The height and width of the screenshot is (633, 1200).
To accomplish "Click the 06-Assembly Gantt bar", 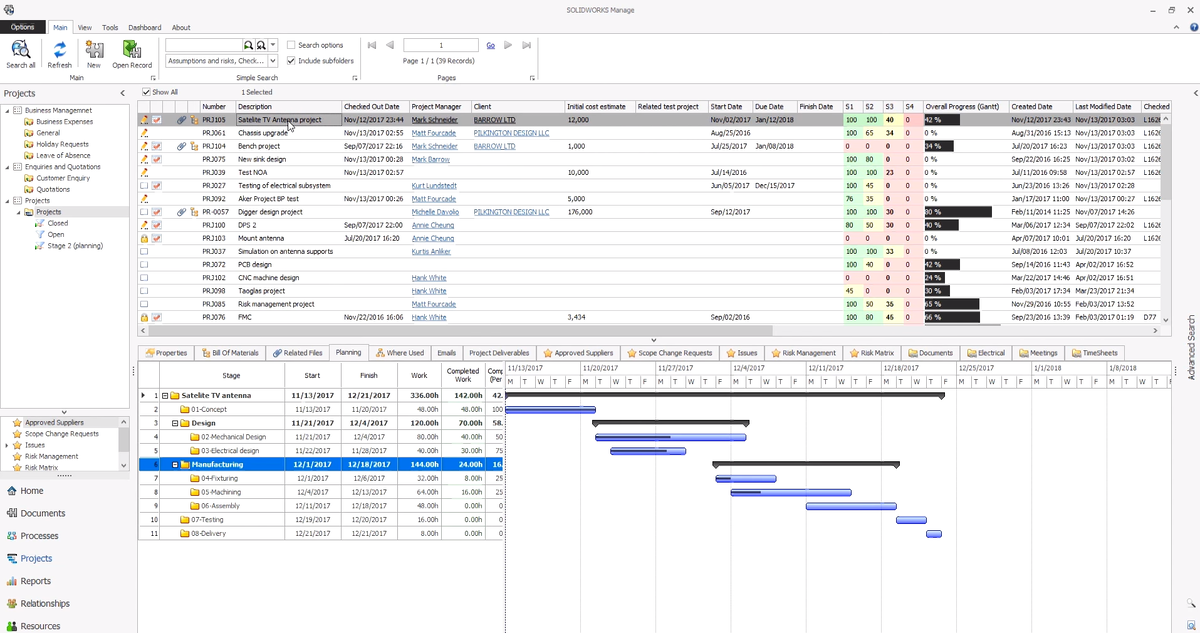I will click(x=850, y=506).
